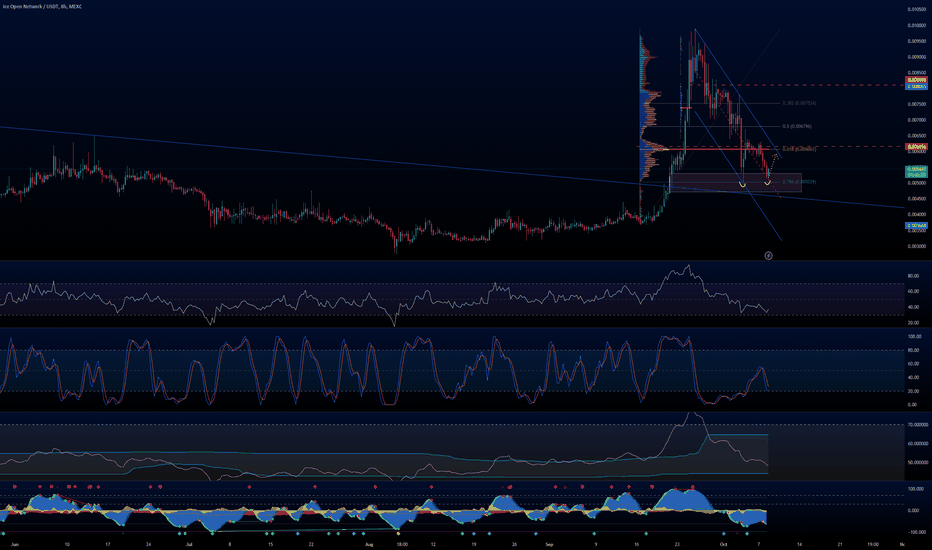Click the circular event icon below the candles
The height and width of the screenshot is (550, 932).
pyautogui.click(x=768, y=256)
